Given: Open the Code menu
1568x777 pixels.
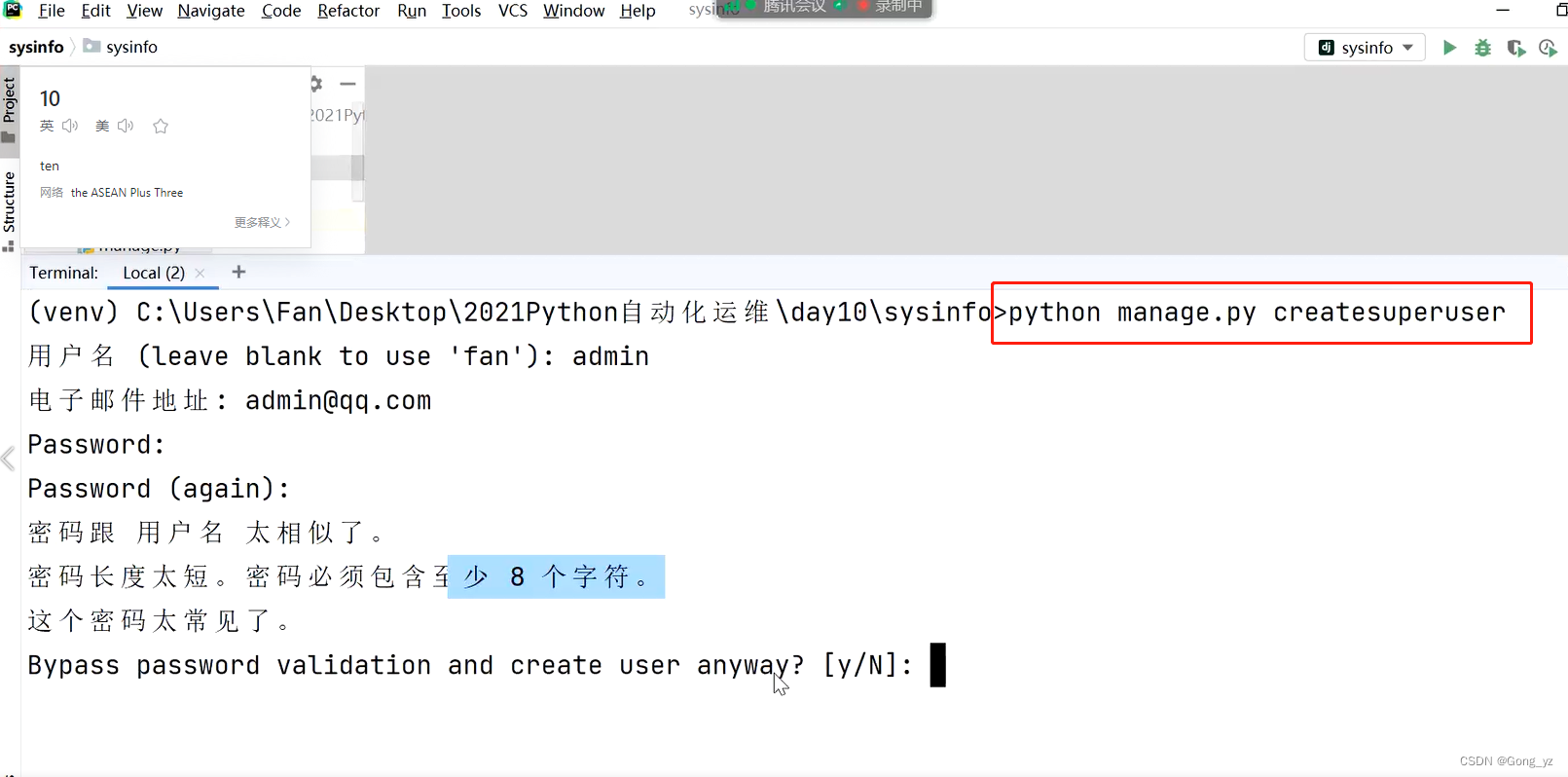Looking at the screenshot, I should click(281, 11).
